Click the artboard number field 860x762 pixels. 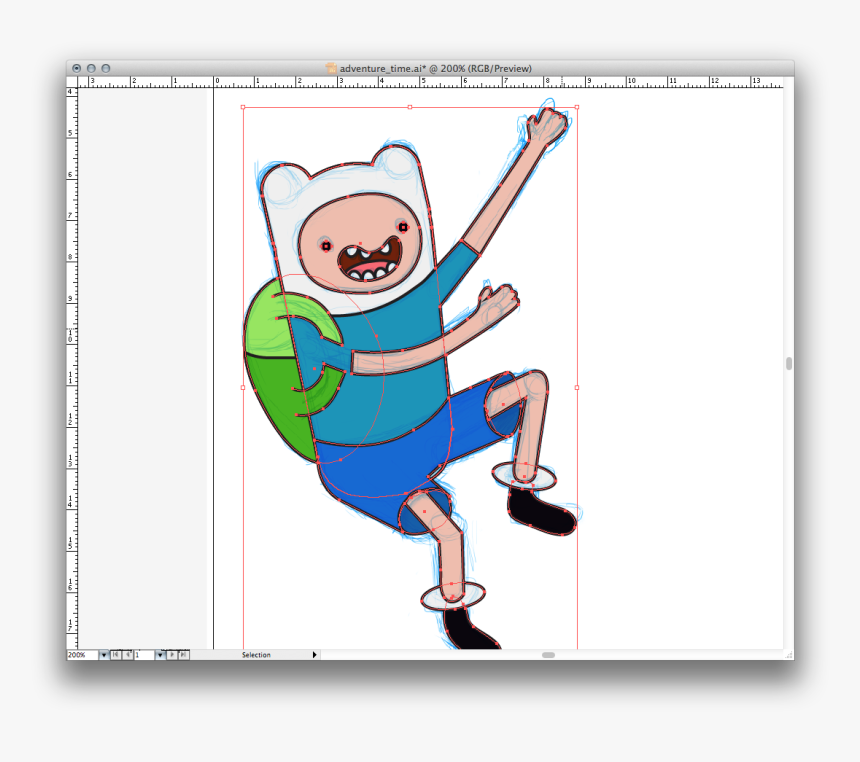coord(144,655)
